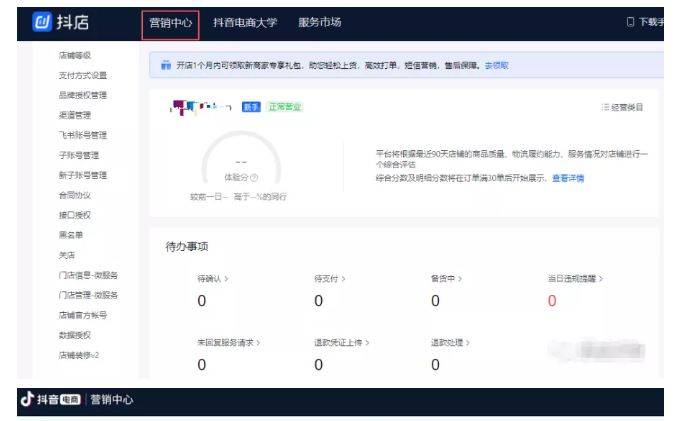Select 门店信息-微服务 in the sidebar
Viewport: 675px width, 421px height.
88,275
